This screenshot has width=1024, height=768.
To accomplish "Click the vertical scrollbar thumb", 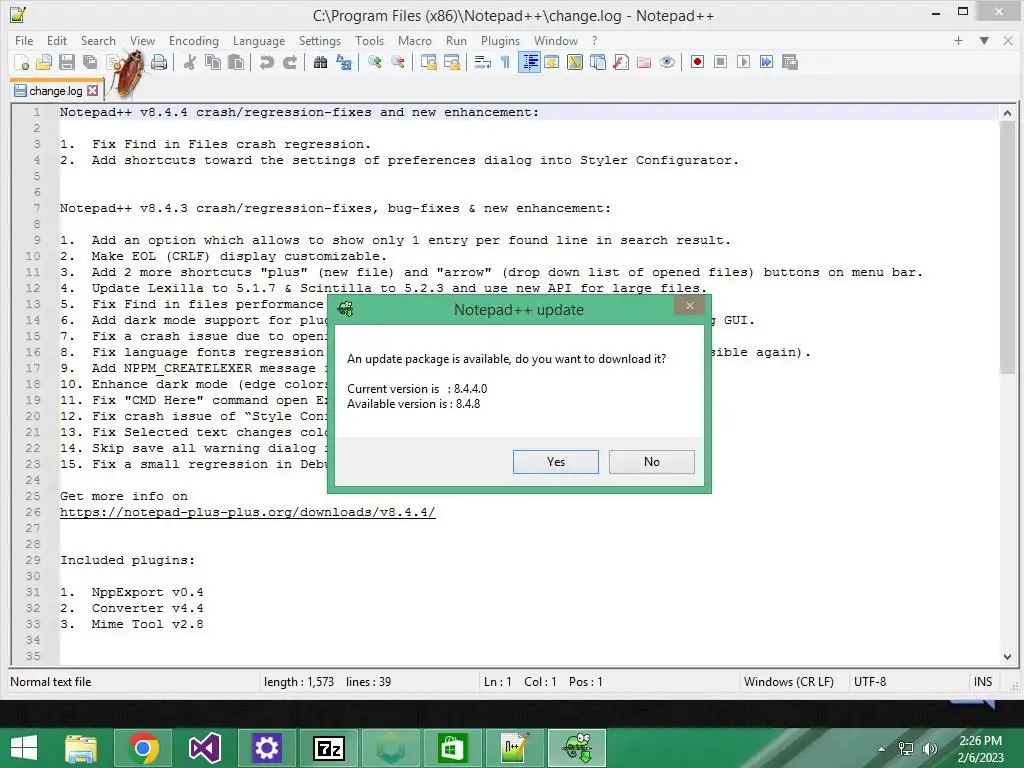I will pyautogui.click(x=1007, y=247).
